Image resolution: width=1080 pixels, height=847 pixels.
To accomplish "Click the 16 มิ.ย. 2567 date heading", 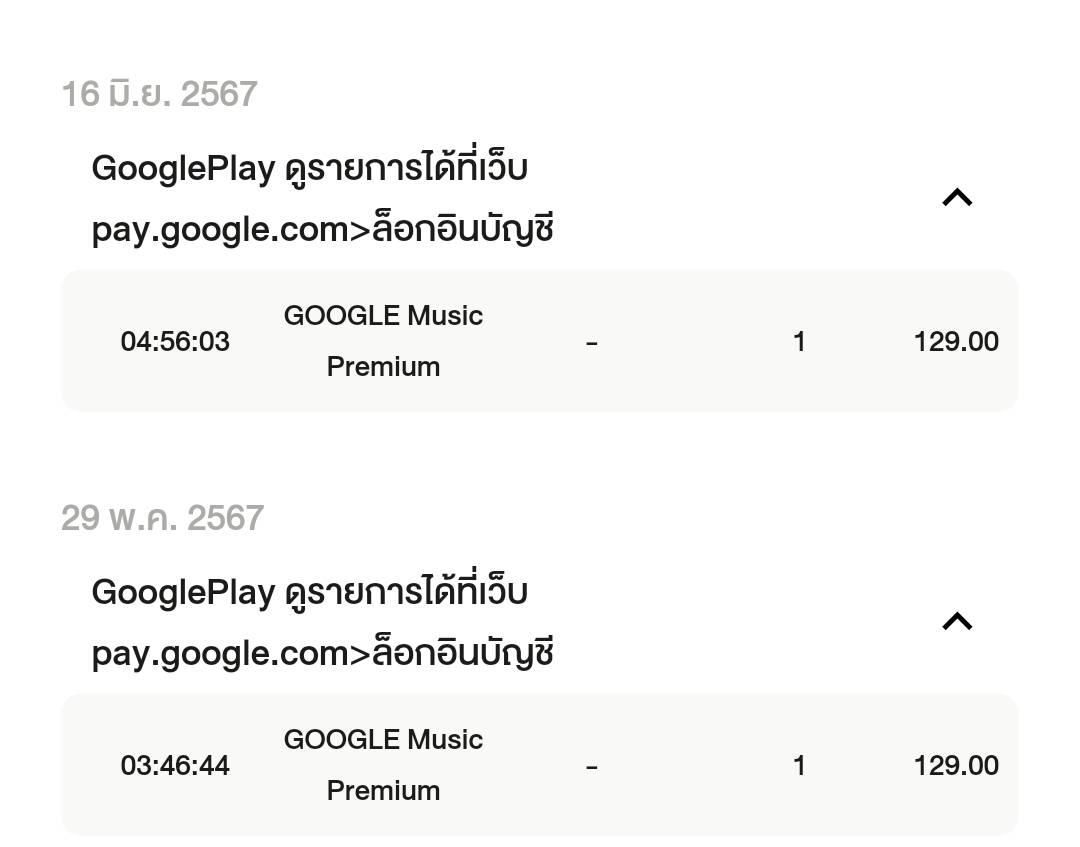I will pyautogui.click(x=159, y=94).
